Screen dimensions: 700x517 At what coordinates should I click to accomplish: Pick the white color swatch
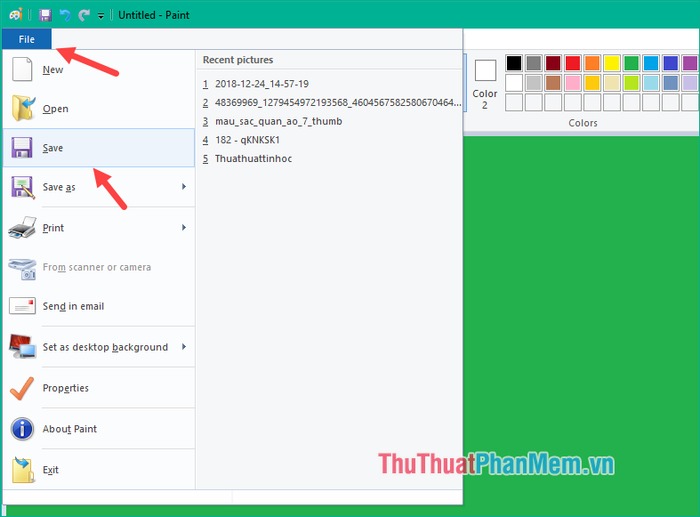514,83
